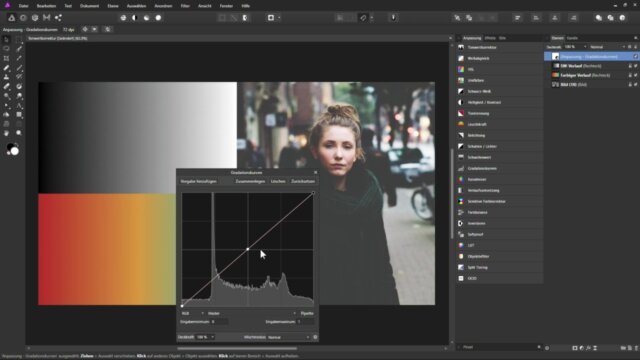Switch to the Stile tab
Viewport: 640px width, 360px height.
point(502,38)
